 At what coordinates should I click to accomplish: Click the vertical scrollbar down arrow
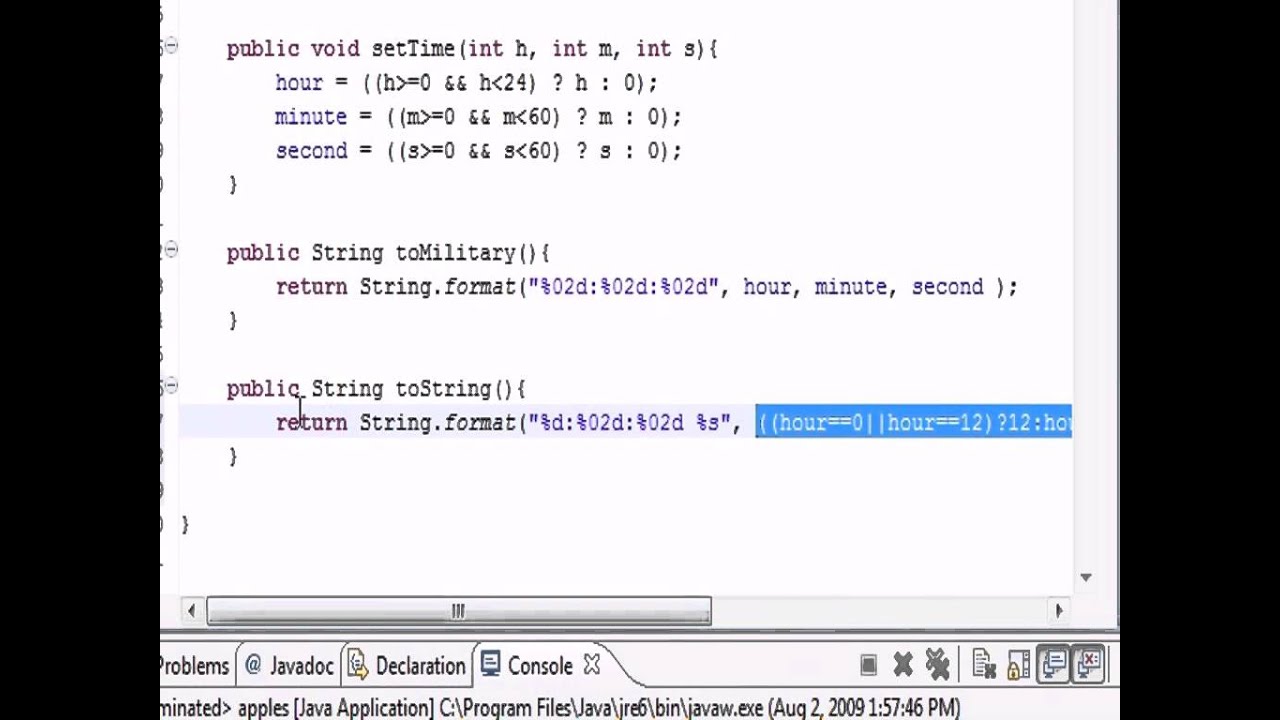pyautogui.click(x=1085, y=577)
